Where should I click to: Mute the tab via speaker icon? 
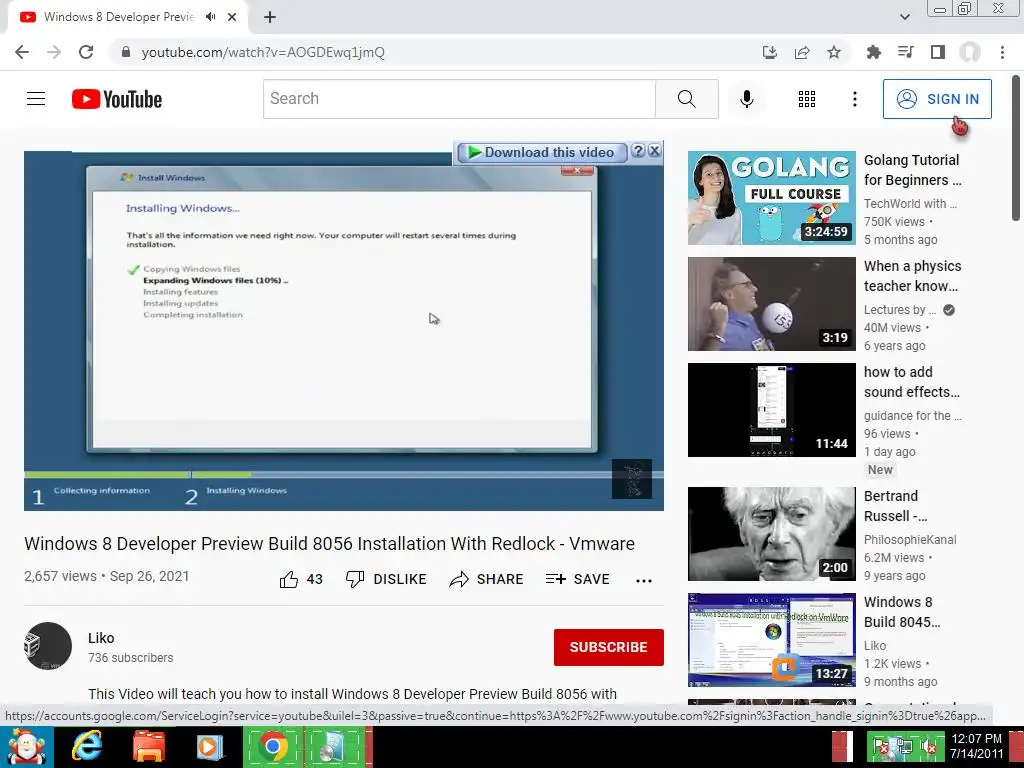210,17
